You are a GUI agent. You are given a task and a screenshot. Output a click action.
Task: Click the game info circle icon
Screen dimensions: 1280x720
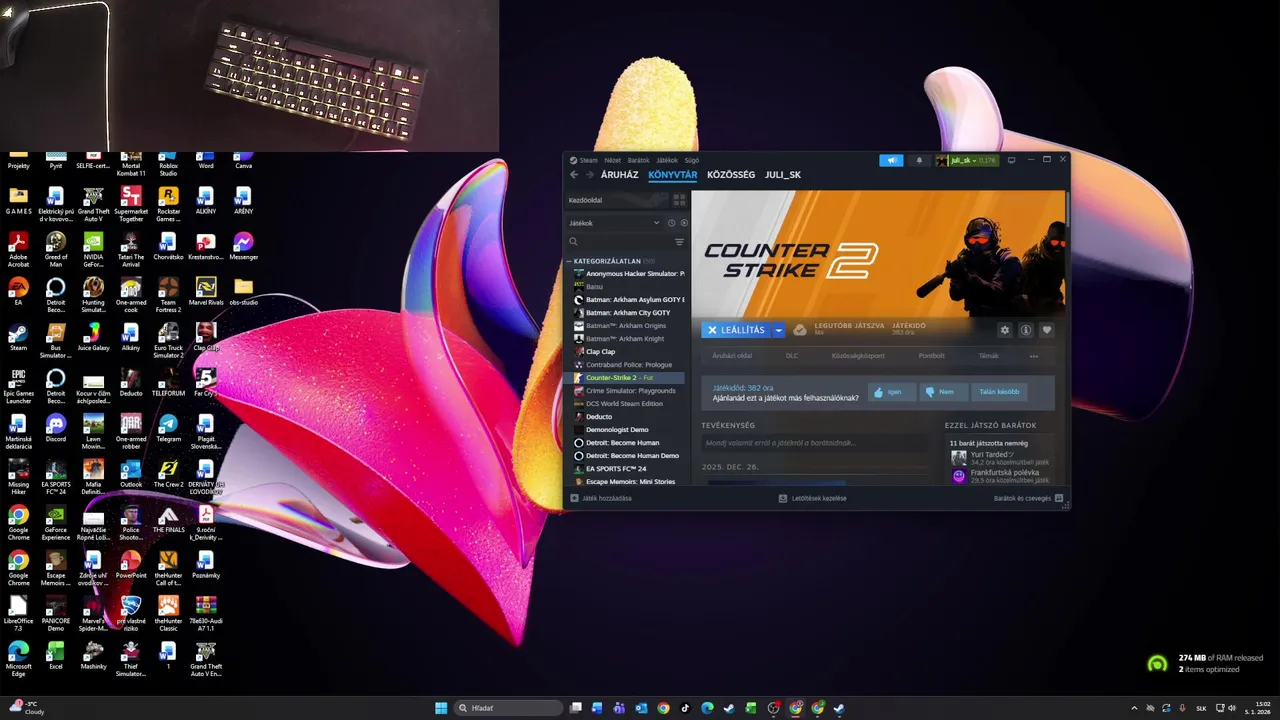pyautogui.click(x=1026, y=330)
